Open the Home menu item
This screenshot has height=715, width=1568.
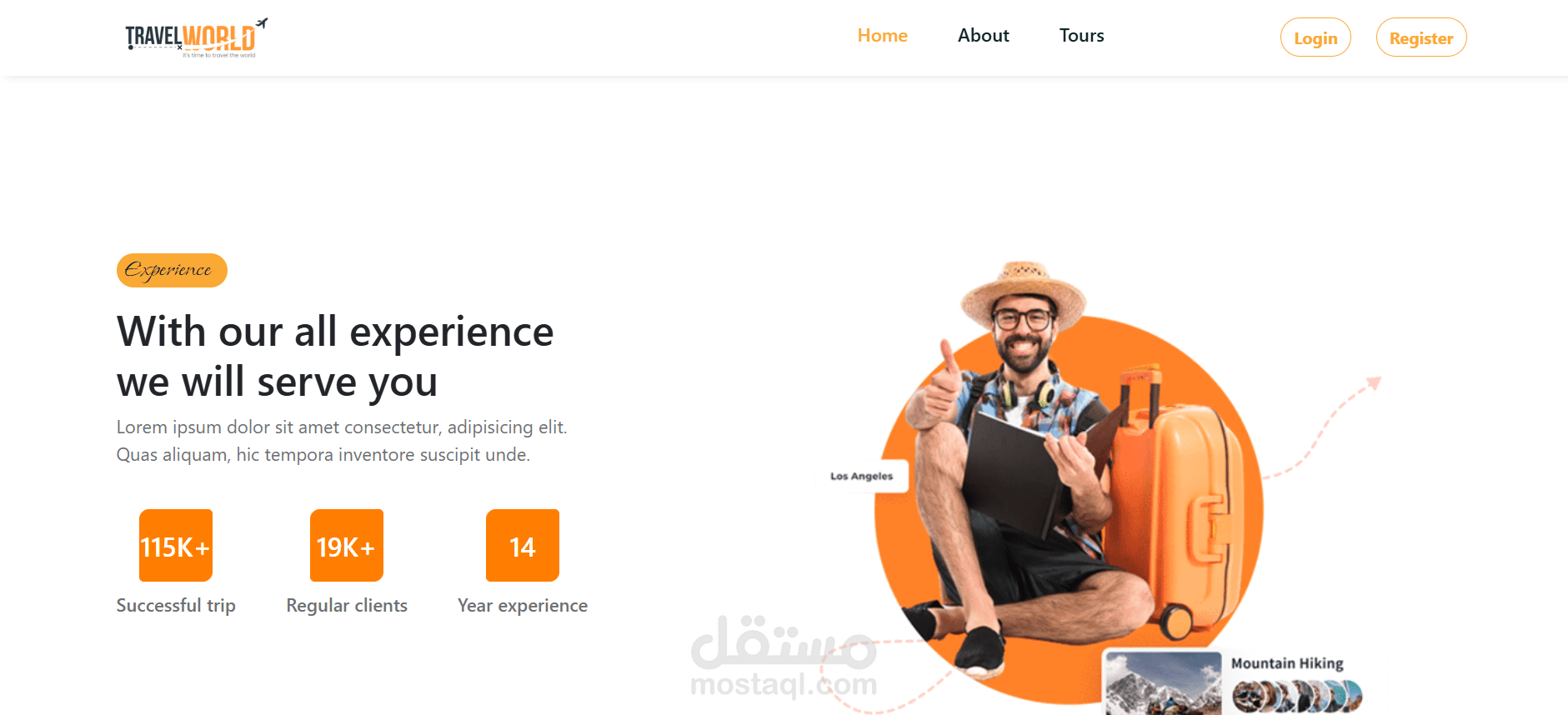[x=882, y=36]
